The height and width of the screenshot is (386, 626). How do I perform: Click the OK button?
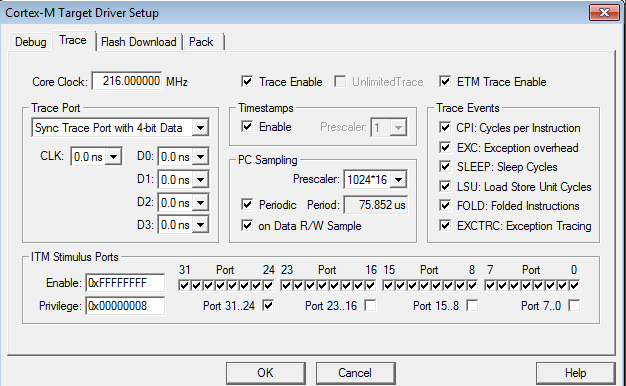(265, 373)
